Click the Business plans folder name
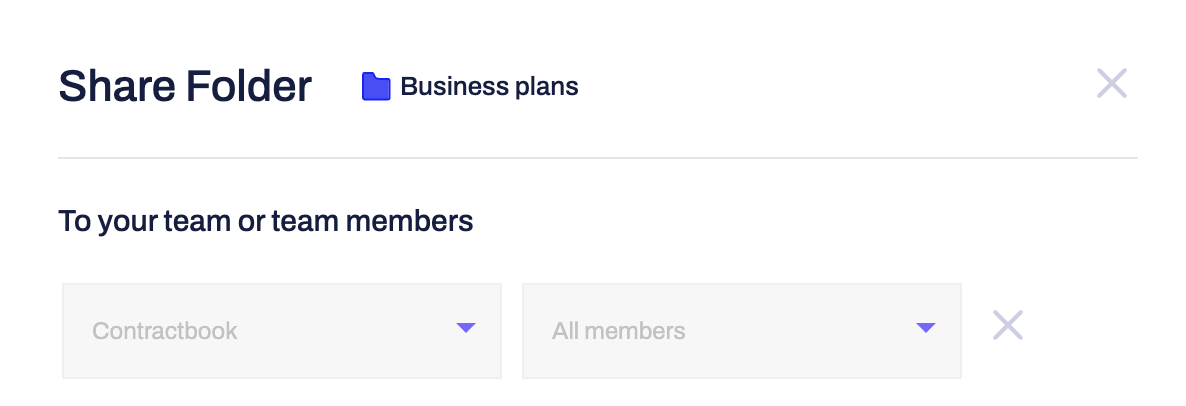 tap(489, 87)
